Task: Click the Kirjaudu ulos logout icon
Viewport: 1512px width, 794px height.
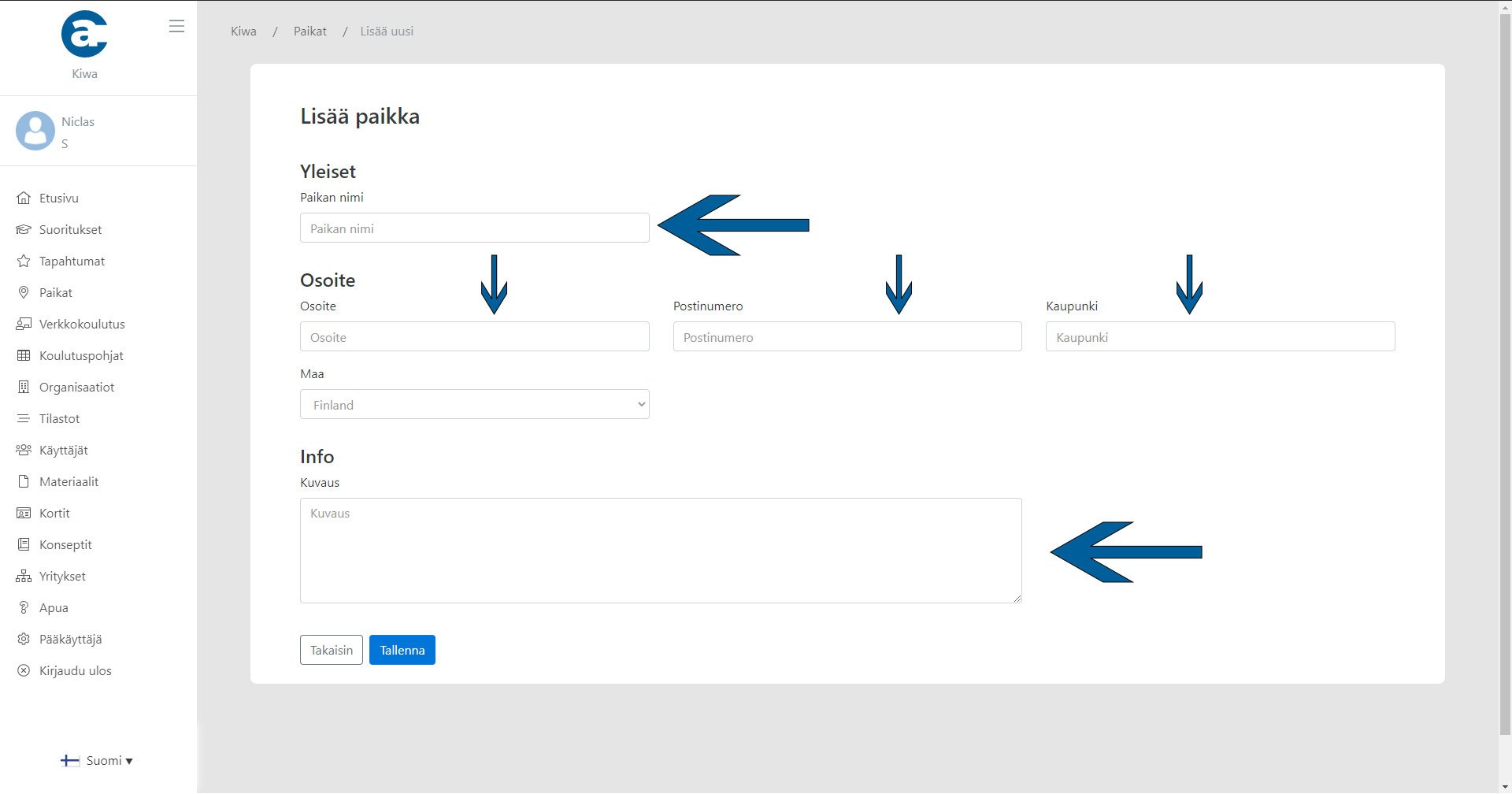Action: pyautogui.click(x=24, y=671)
